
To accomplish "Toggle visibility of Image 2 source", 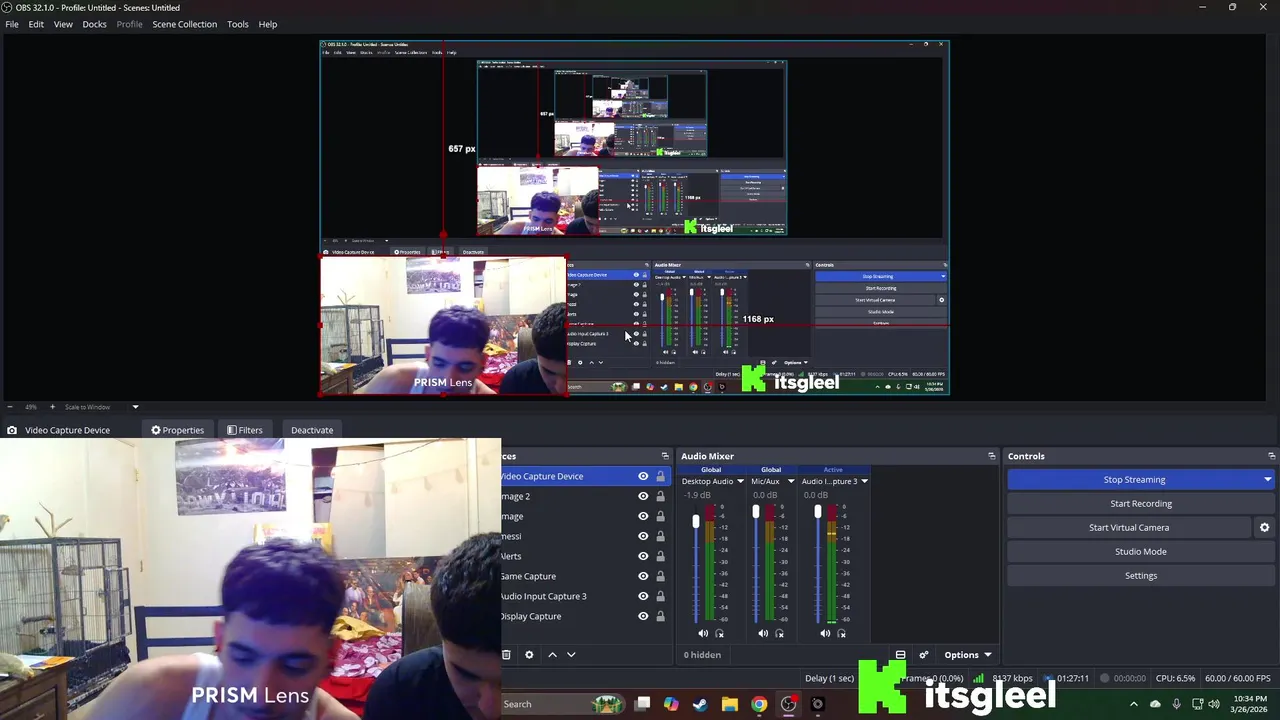I will pyautogui.click(x=643, y=496).
